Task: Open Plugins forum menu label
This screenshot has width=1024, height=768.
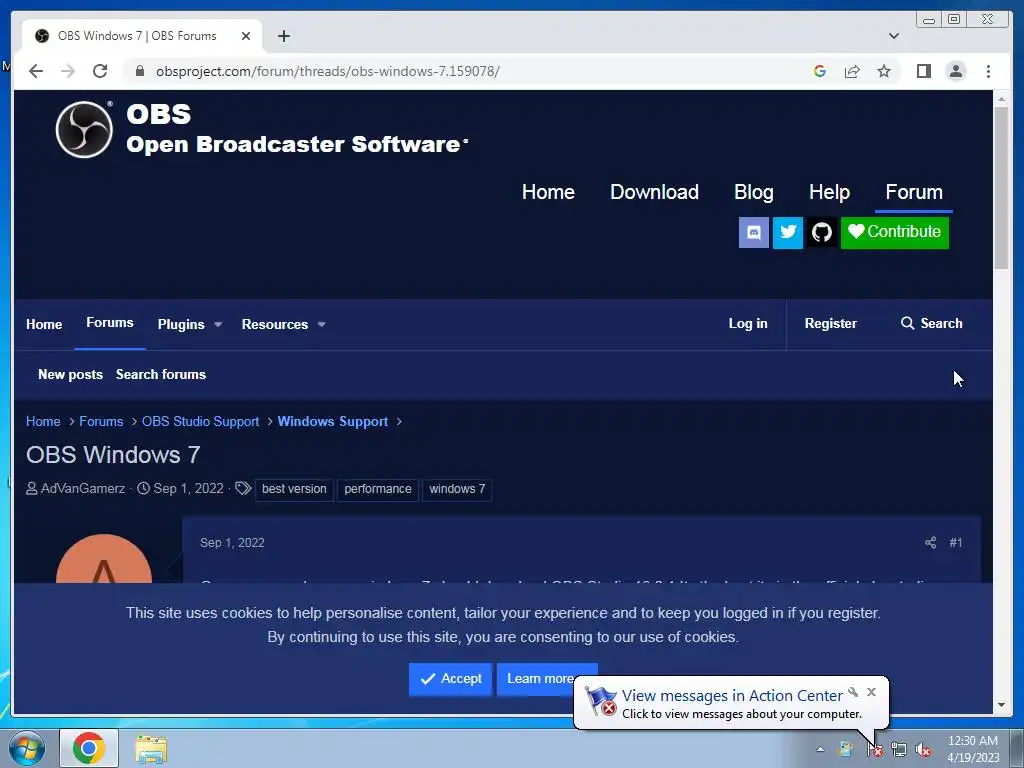Action: pos(181,325)
